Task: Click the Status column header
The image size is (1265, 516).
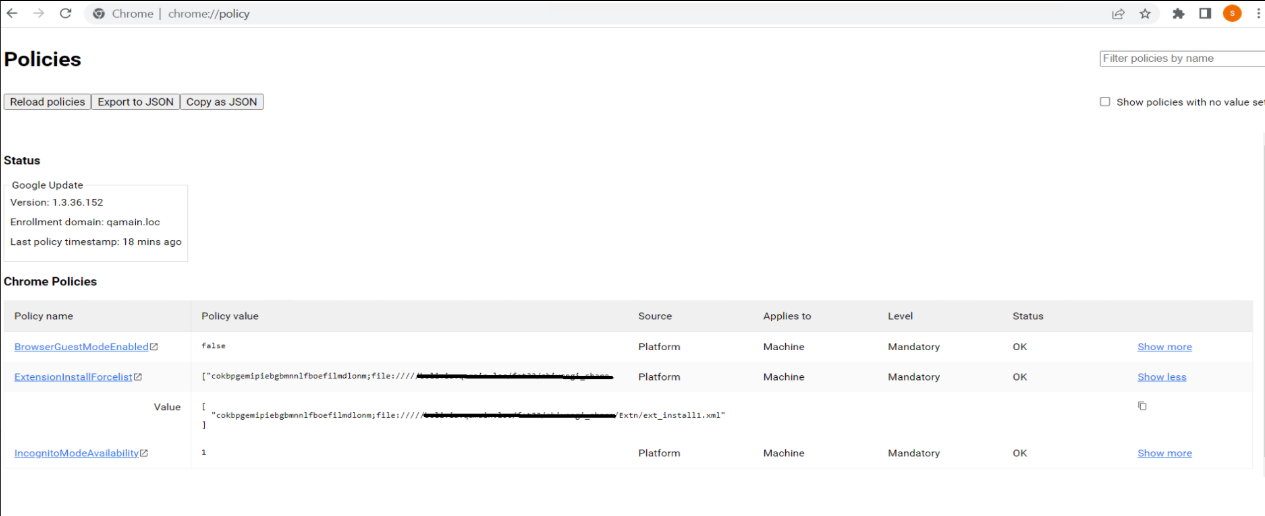Action: click(x=1028, y=316)
